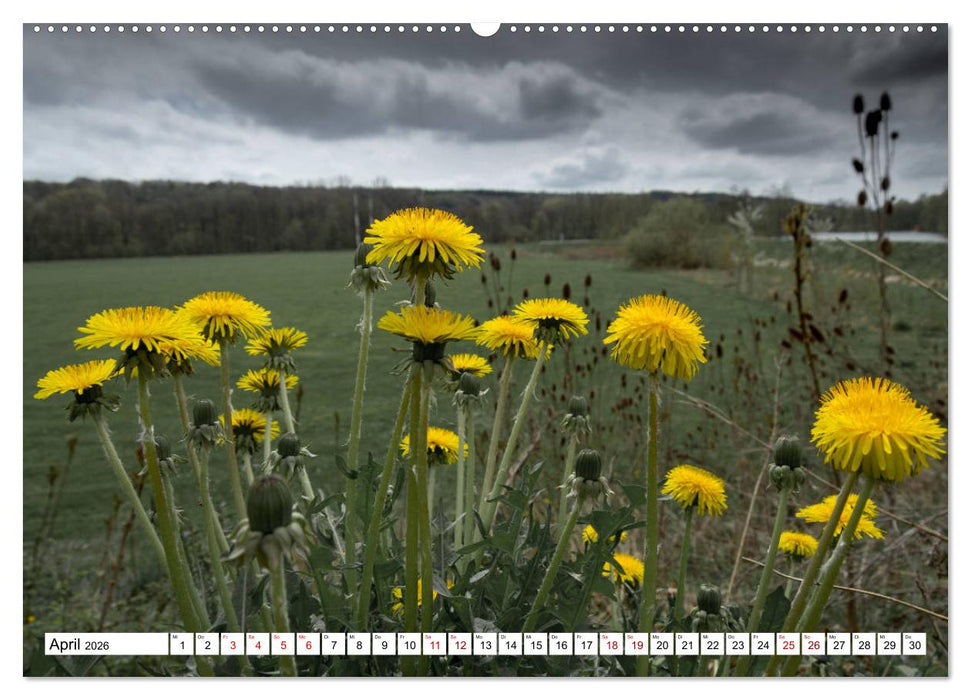
Task: Click the red Sunday 26 cell
Action: pos(814,647)
